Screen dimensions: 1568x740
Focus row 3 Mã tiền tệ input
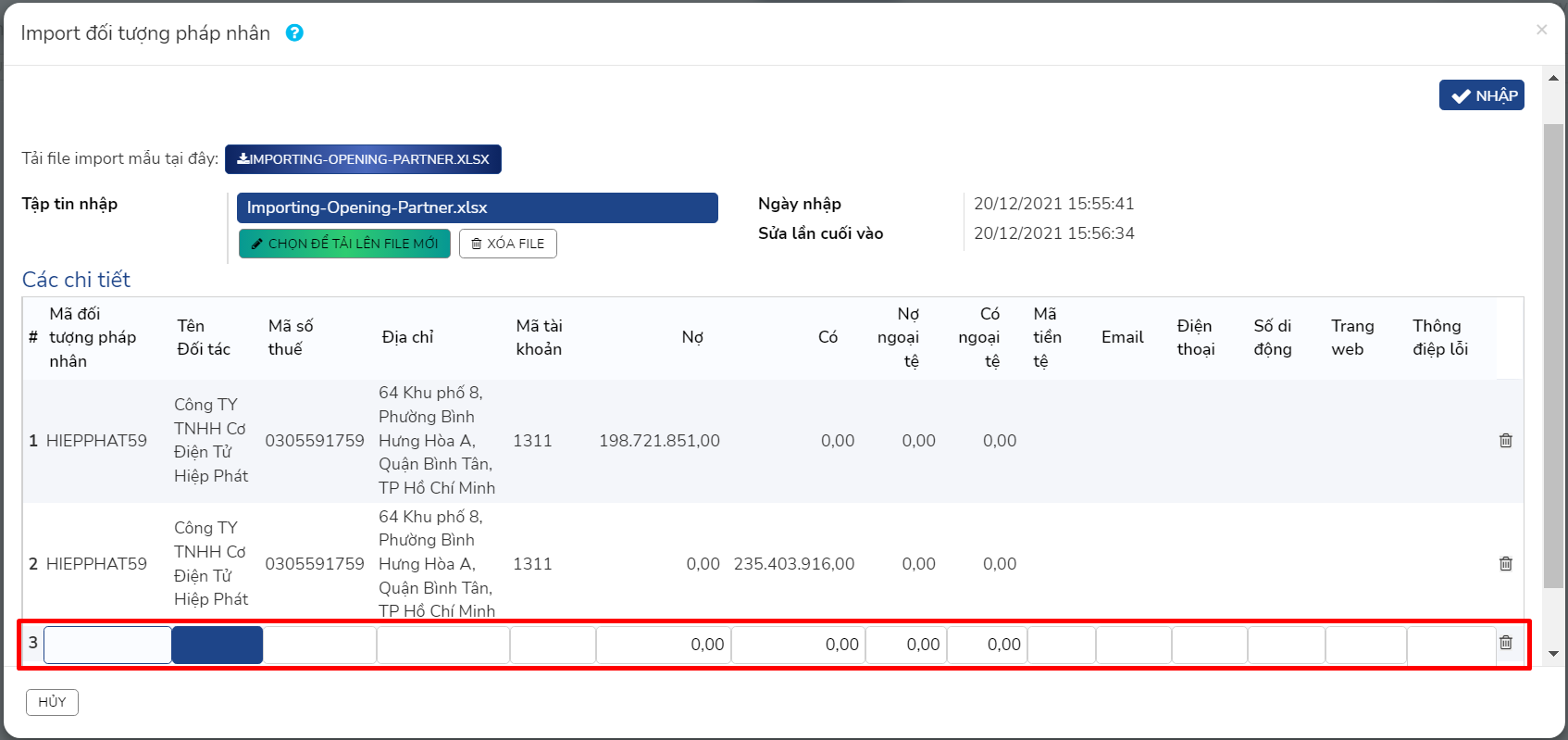click(1062, 645)
